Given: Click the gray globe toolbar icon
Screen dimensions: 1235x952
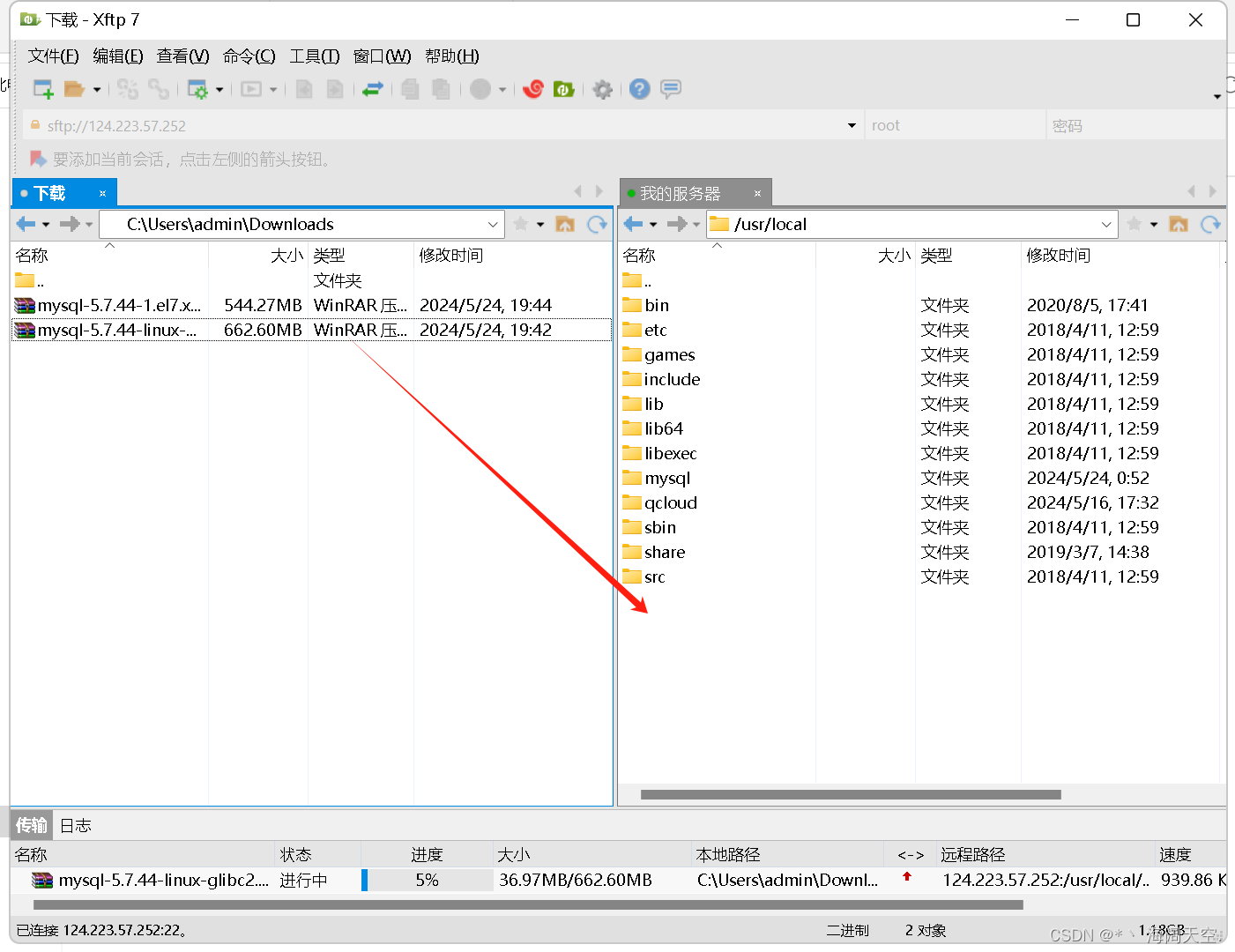Looking at the screenshot, I should [x=480, y=89].
